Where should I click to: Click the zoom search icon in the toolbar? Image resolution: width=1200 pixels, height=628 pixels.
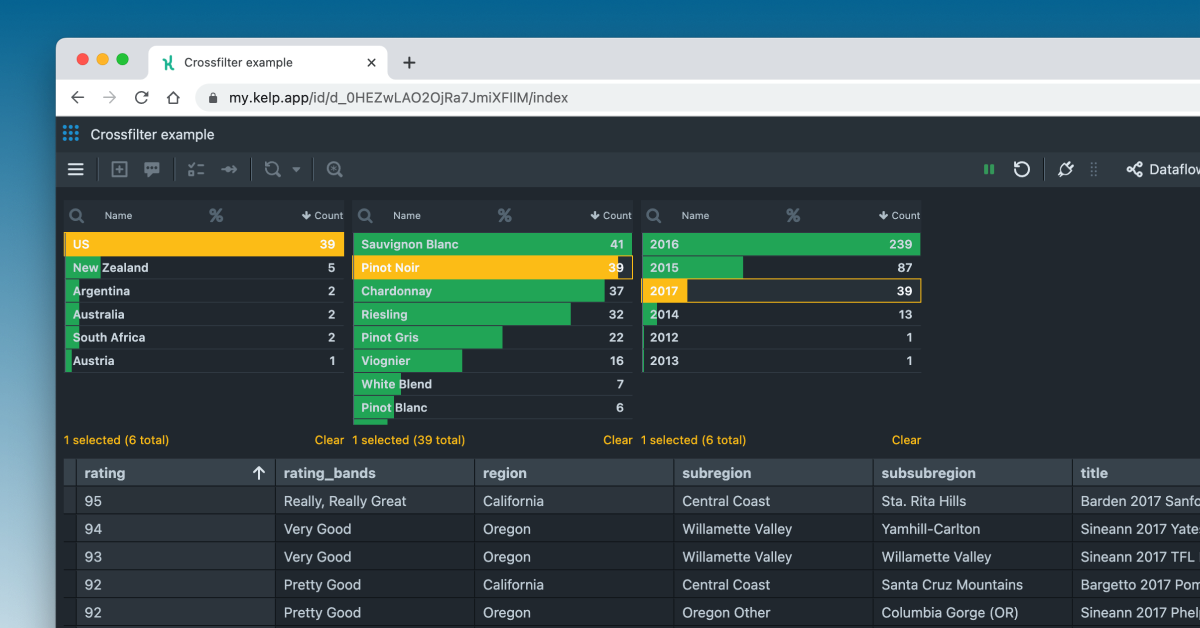pyautogui.click(x=334, y=169)
